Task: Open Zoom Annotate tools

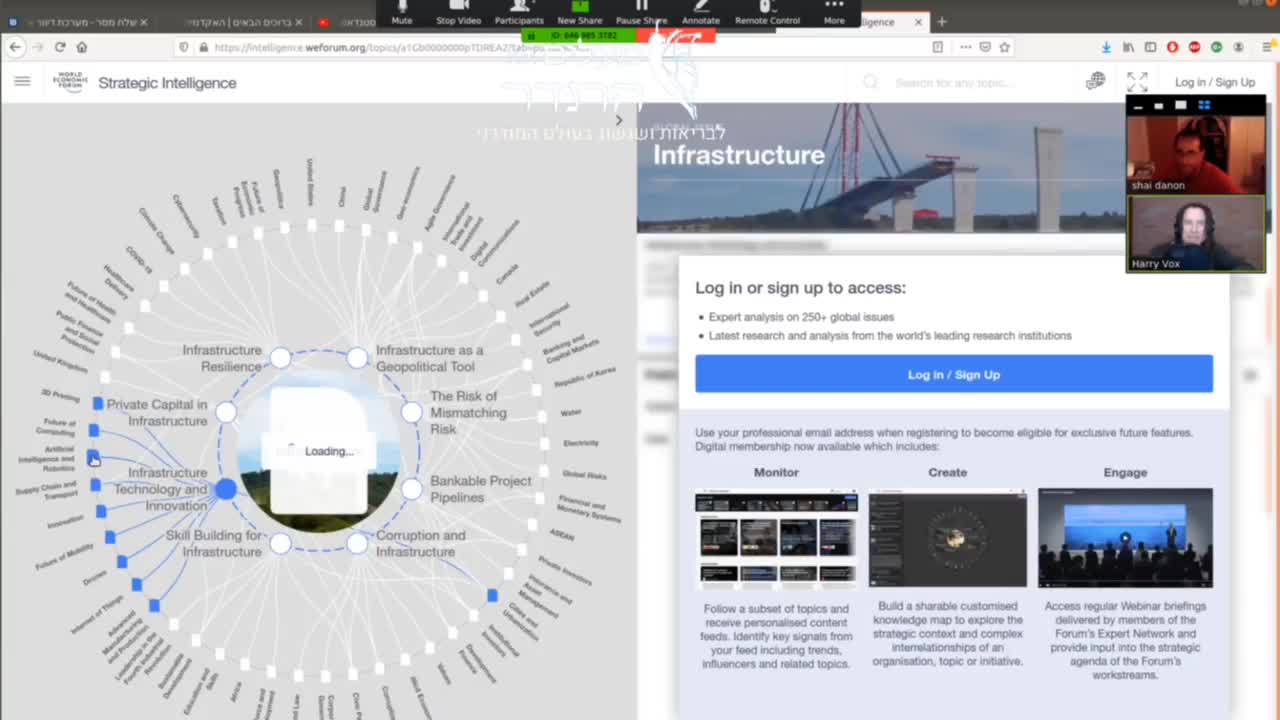Action: (700, 12)
